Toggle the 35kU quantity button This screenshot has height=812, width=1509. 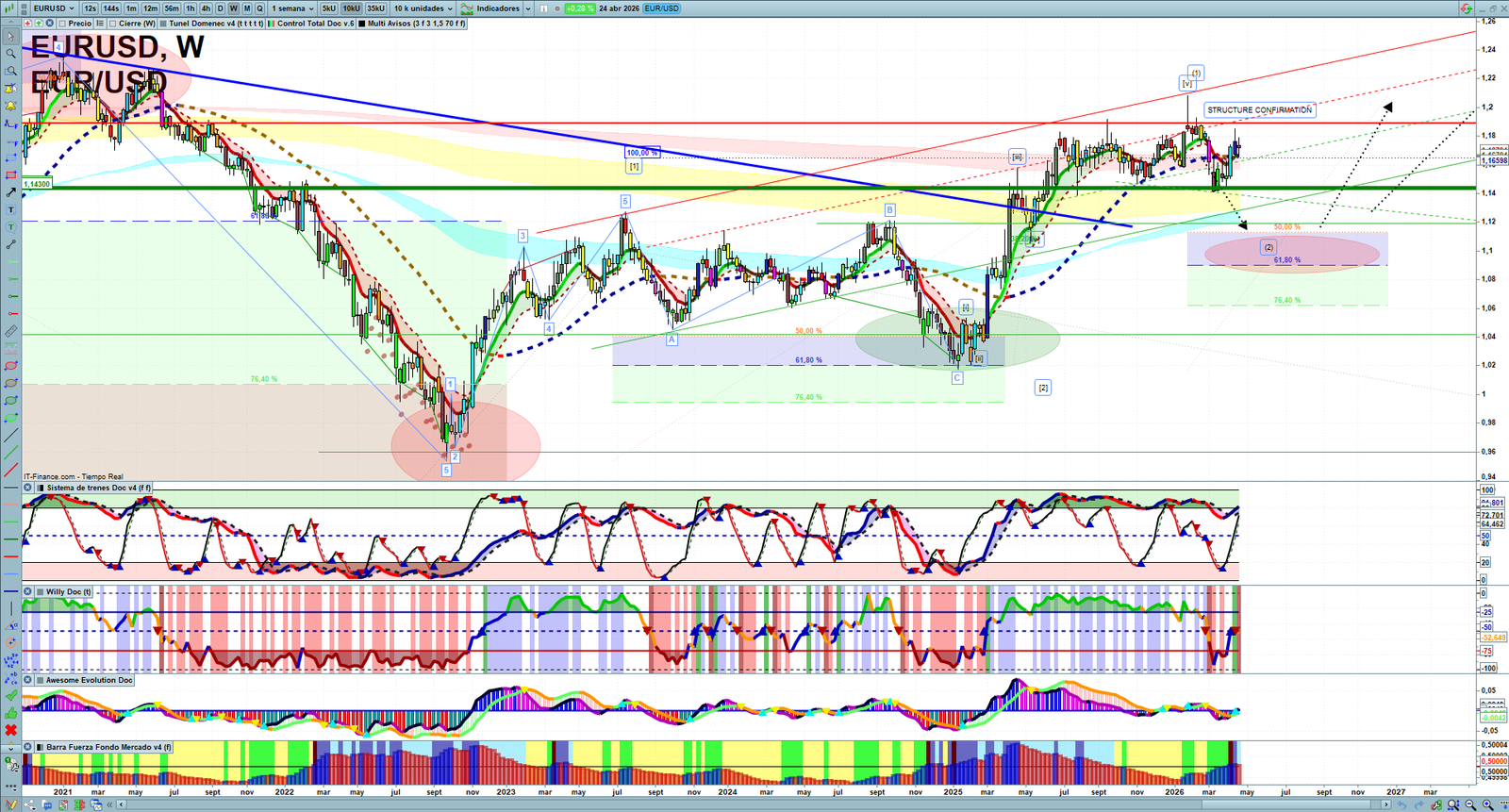coord(375,8)
